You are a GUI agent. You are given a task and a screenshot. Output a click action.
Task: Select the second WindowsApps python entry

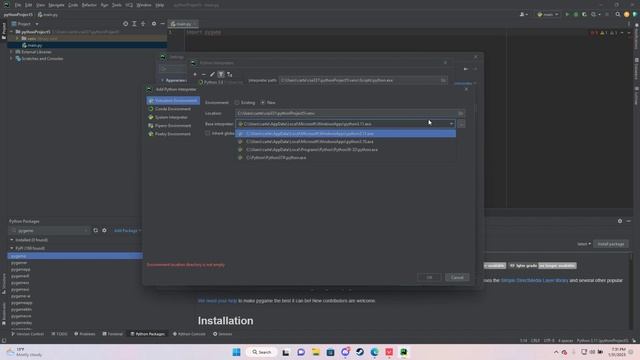(345, 142)
